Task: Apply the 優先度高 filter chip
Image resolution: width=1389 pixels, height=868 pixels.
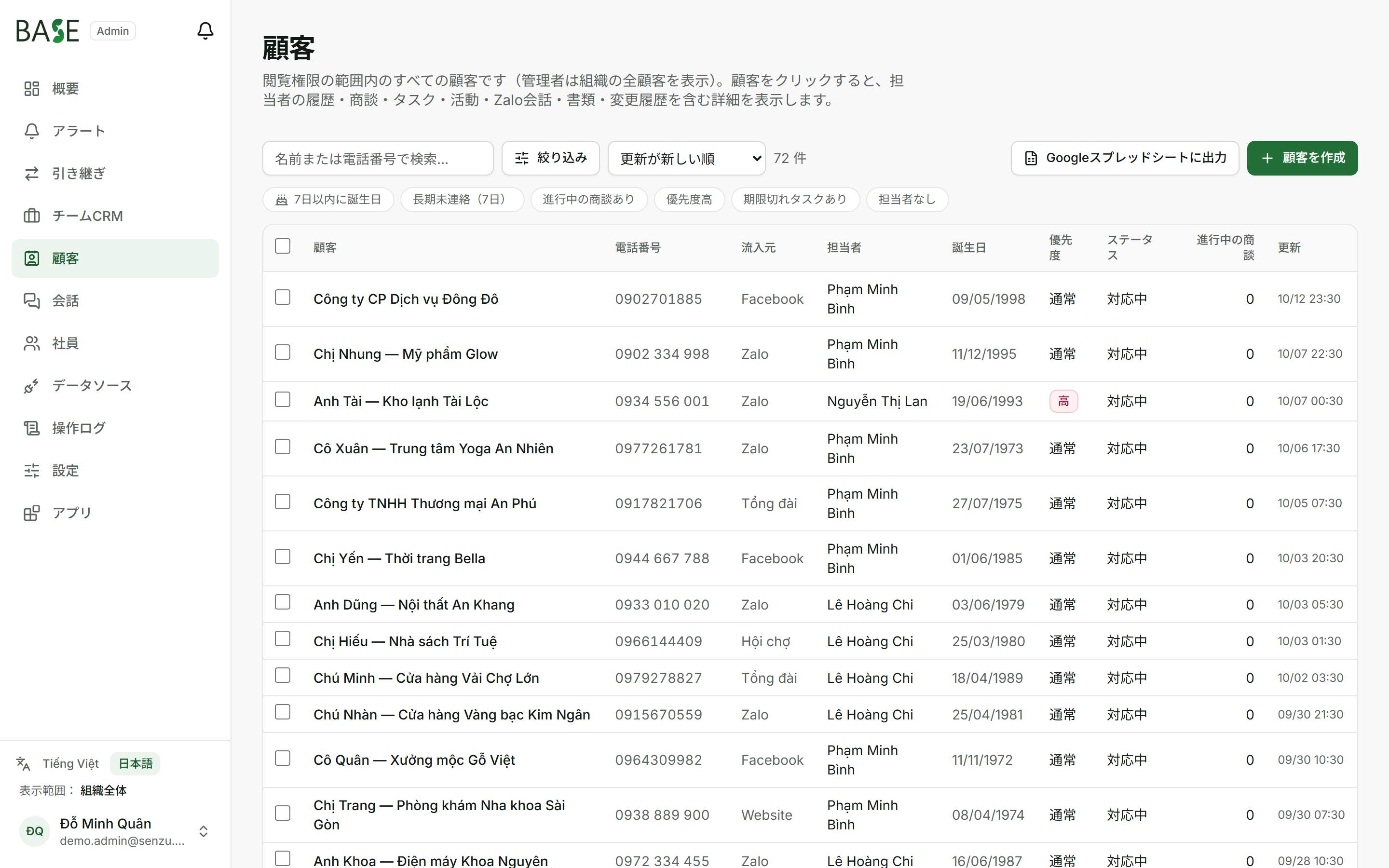Action: click(689, 200)
